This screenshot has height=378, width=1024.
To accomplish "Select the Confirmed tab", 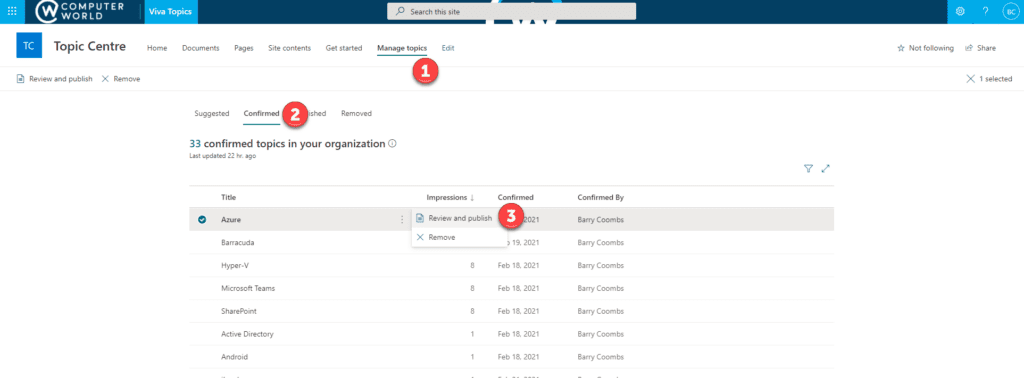I will tap(261, 114).
